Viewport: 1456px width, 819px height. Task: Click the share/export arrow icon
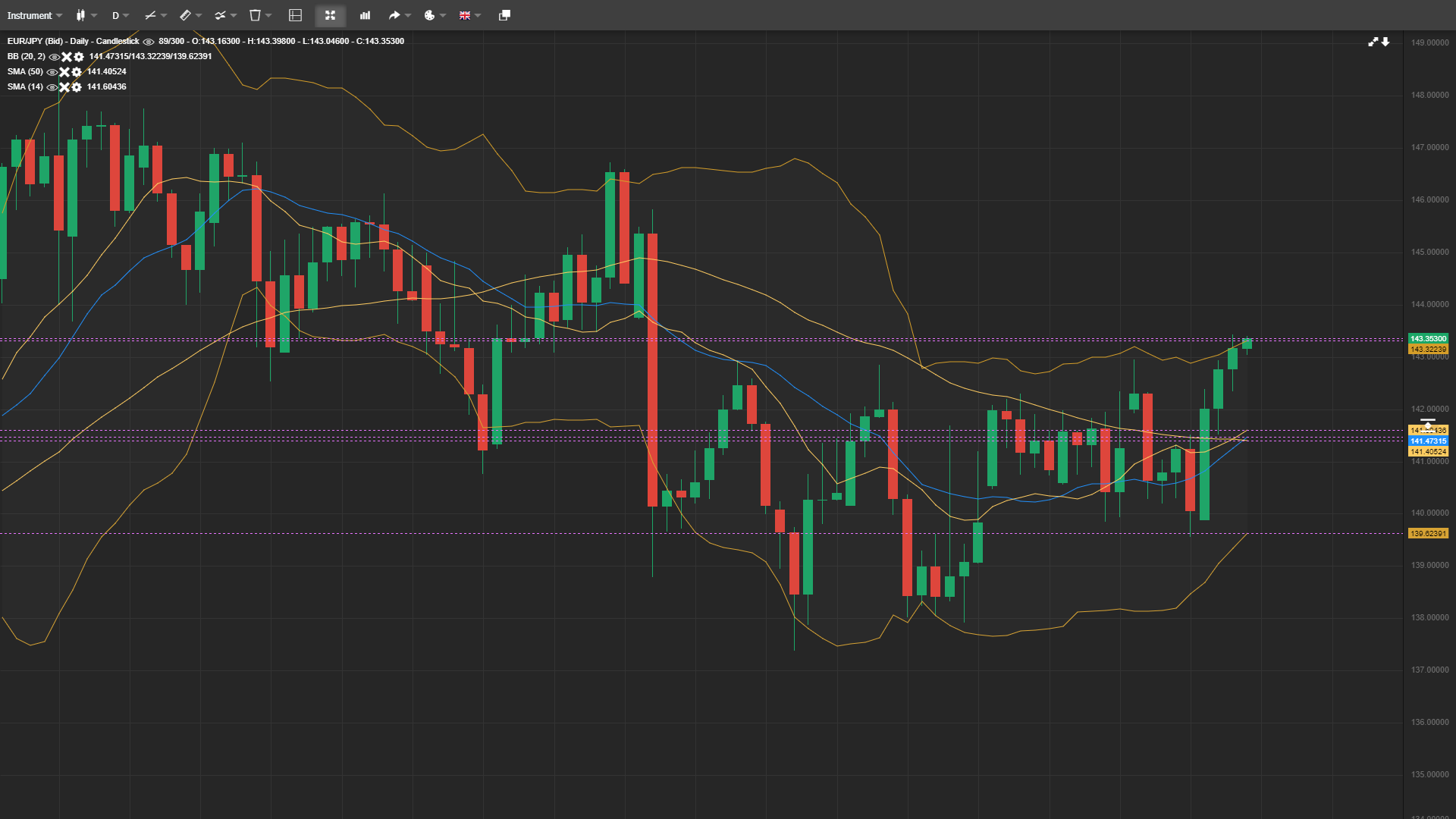coord(394,15)
